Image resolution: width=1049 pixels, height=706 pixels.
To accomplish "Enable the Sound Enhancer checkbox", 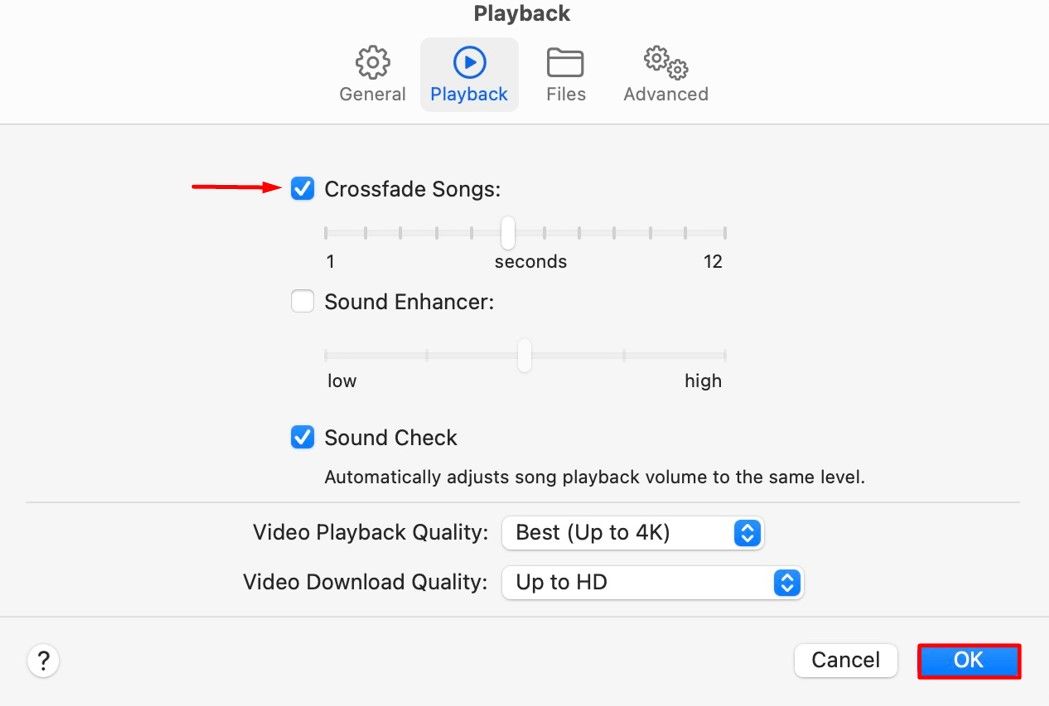I will point(302,301).
